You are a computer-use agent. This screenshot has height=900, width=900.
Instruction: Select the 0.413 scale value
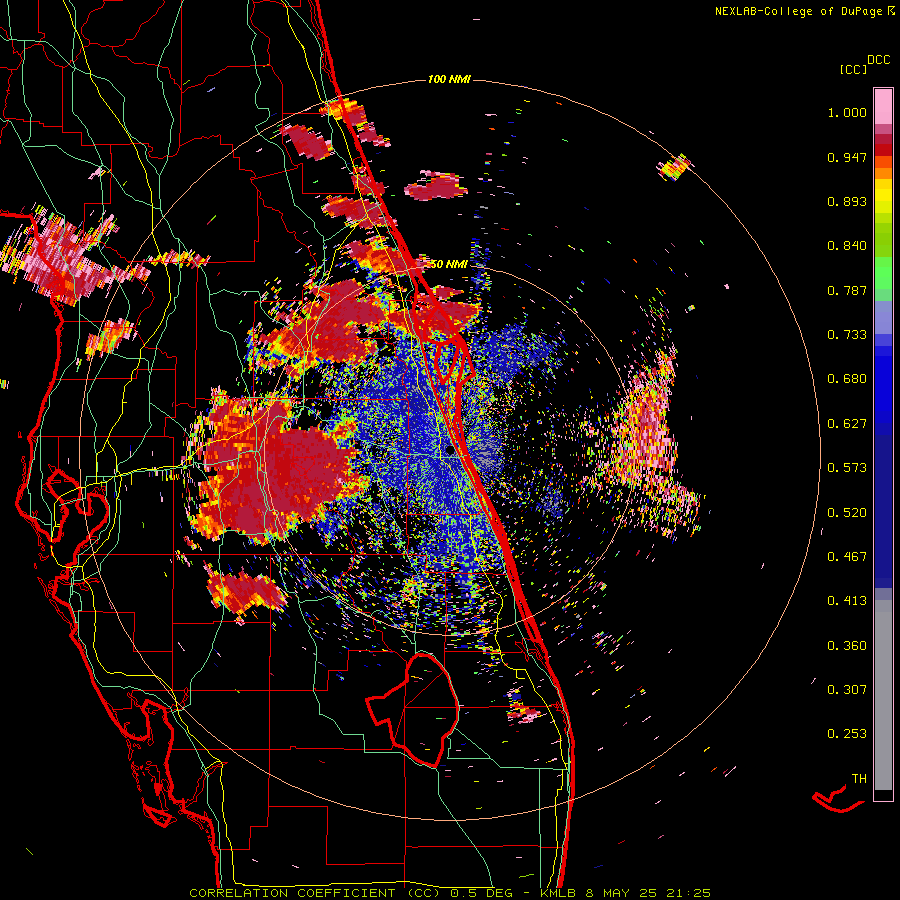tap(847, 601)
